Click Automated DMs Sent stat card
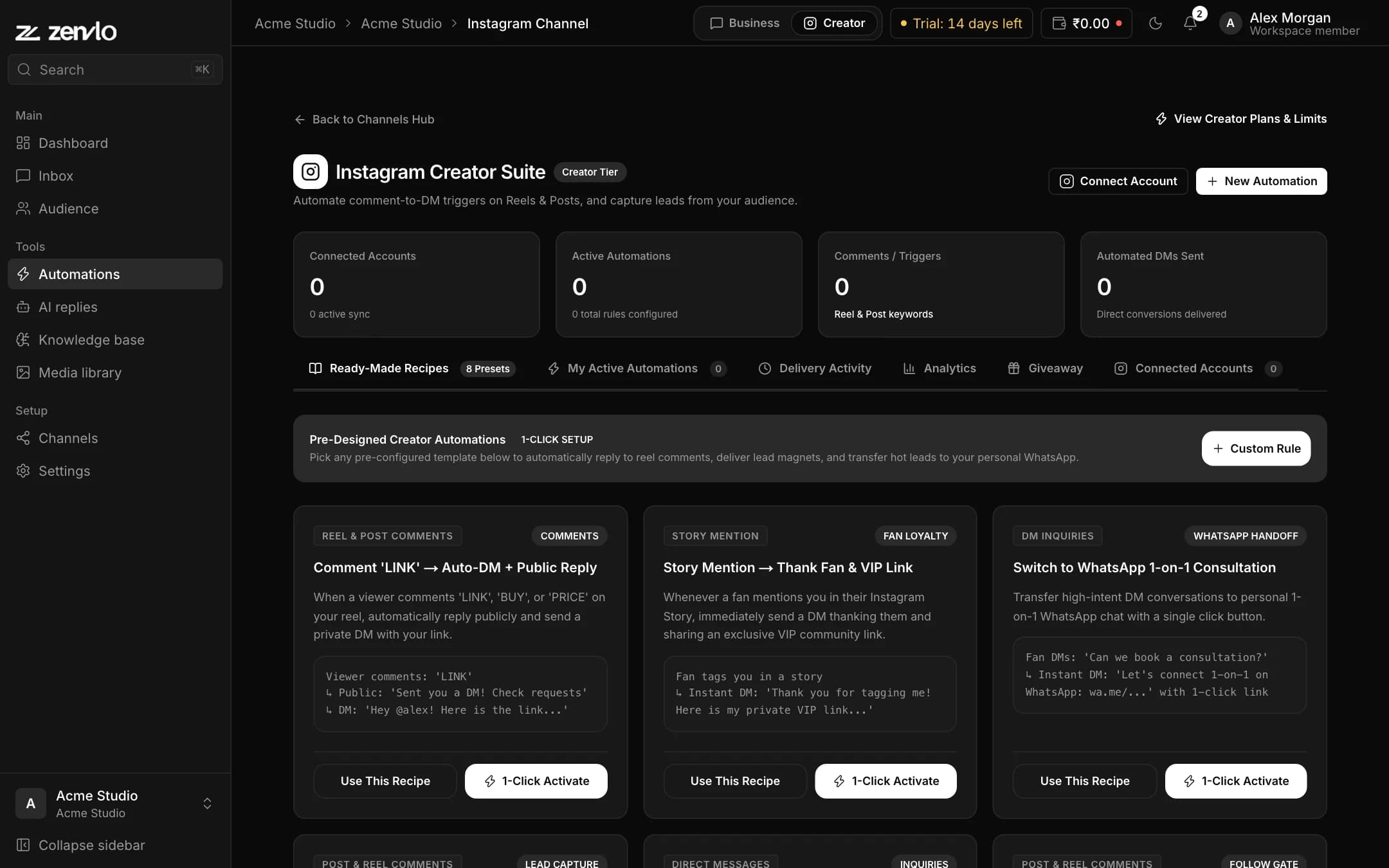Image resolution: width=1389 pixels, height=868 pixels. coord(1204,284)
